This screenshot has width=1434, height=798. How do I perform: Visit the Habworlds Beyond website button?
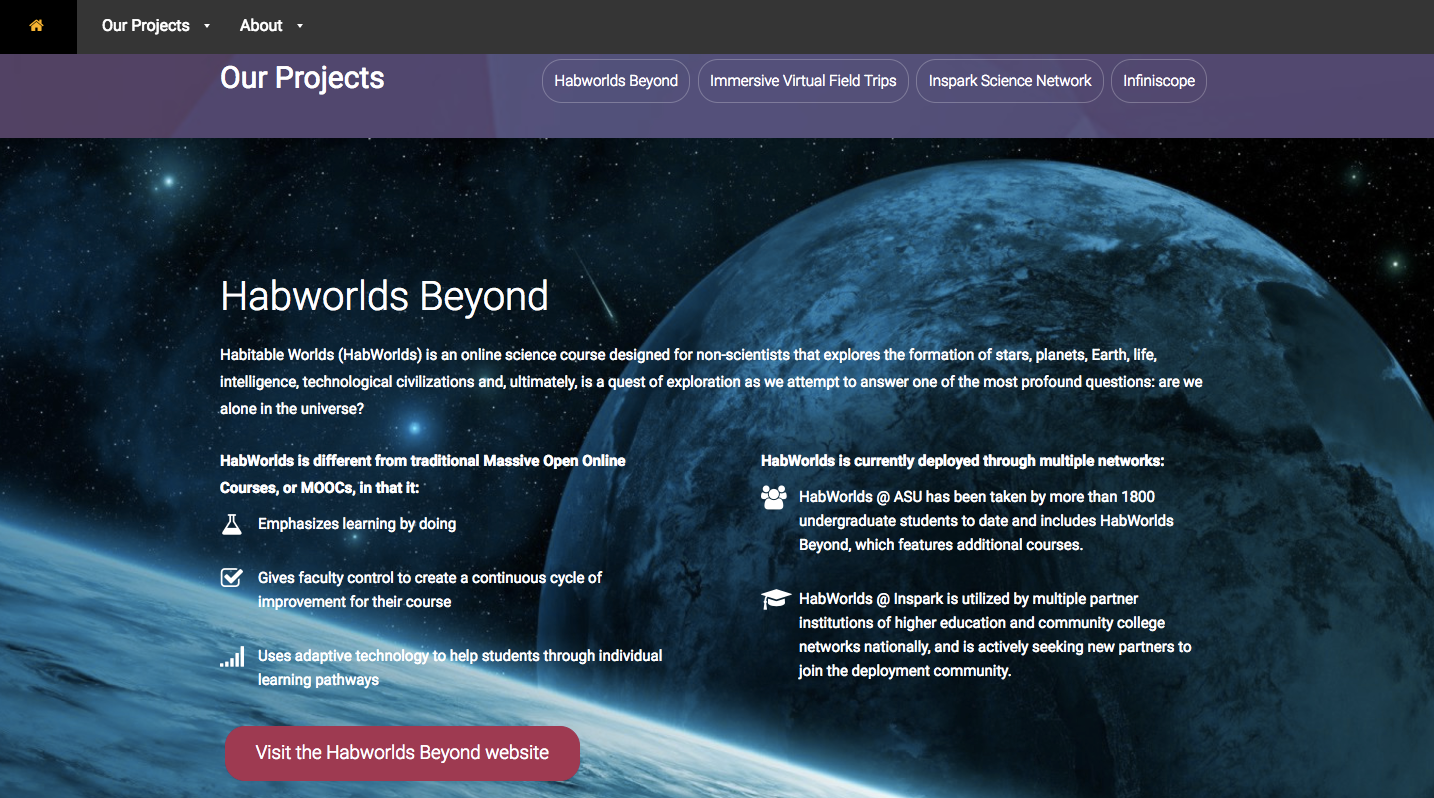point(402,753)
